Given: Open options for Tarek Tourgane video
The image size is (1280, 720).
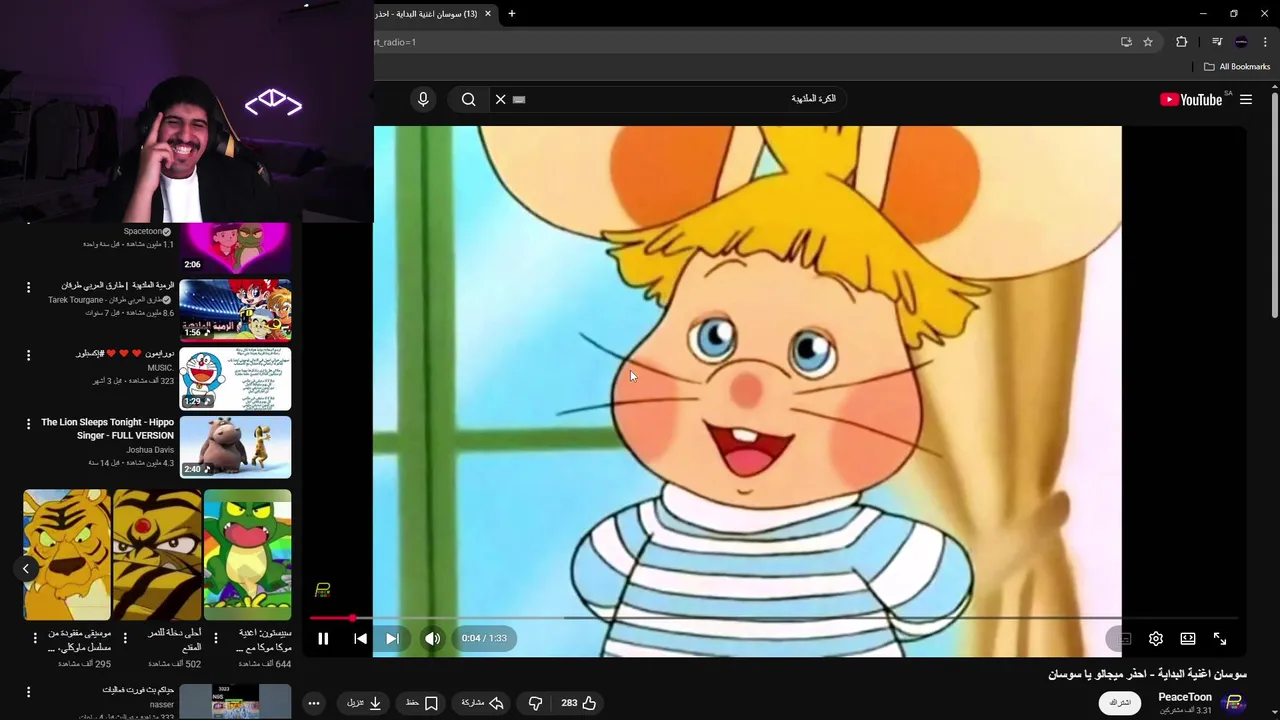Looking at the screenshot, I should click(x=28, y=287).
